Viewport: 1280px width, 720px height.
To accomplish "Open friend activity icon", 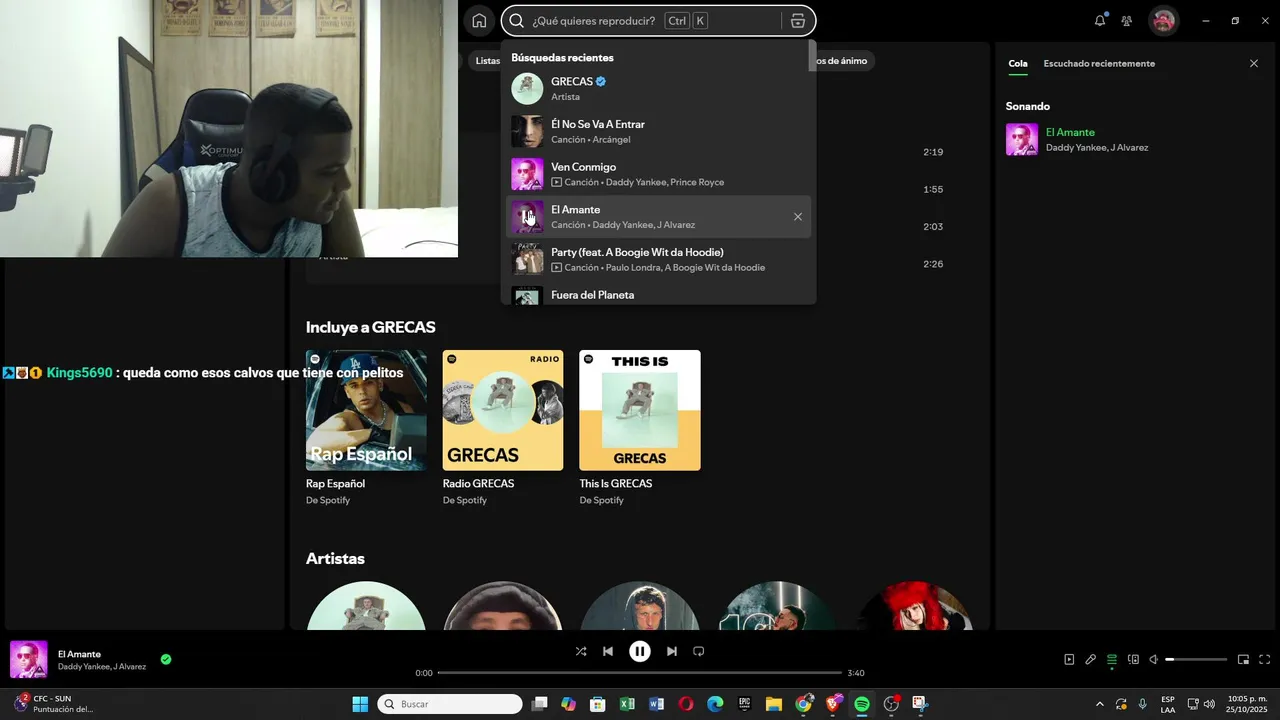I will [1127, 21].
